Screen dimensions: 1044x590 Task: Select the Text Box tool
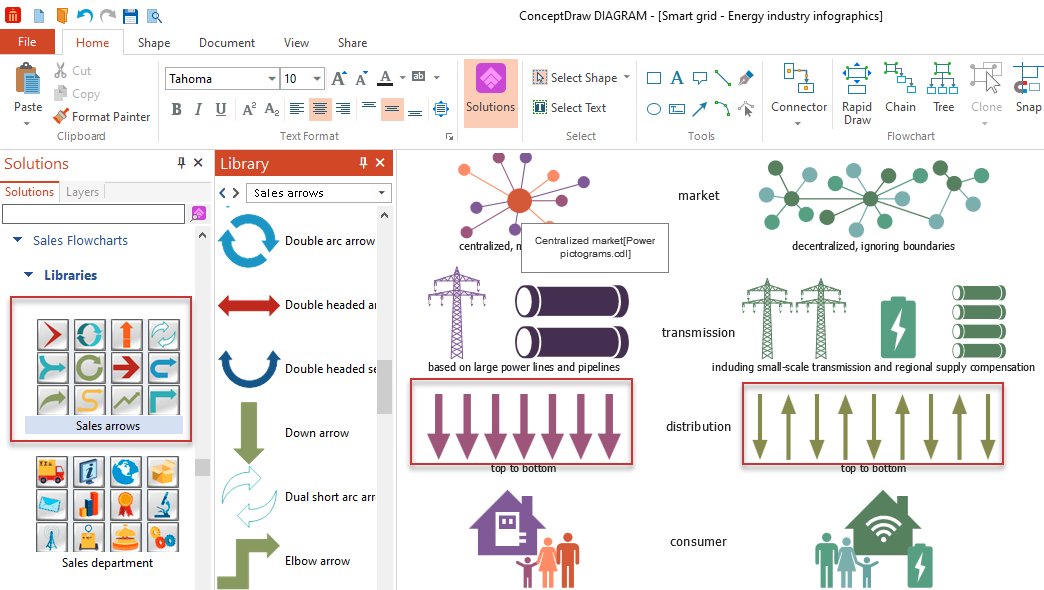676,109
